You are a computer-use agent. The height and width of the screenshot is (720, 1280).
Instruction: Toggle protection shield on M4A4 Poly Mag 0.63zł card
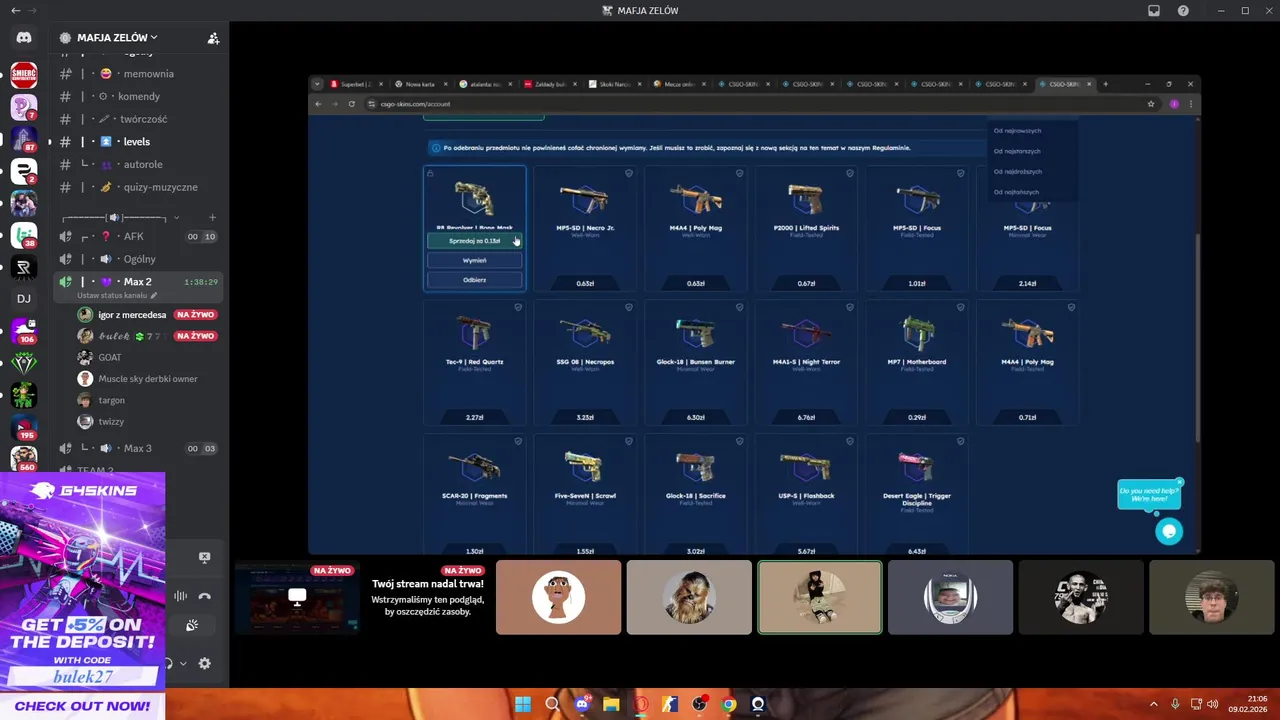(739, 173)
